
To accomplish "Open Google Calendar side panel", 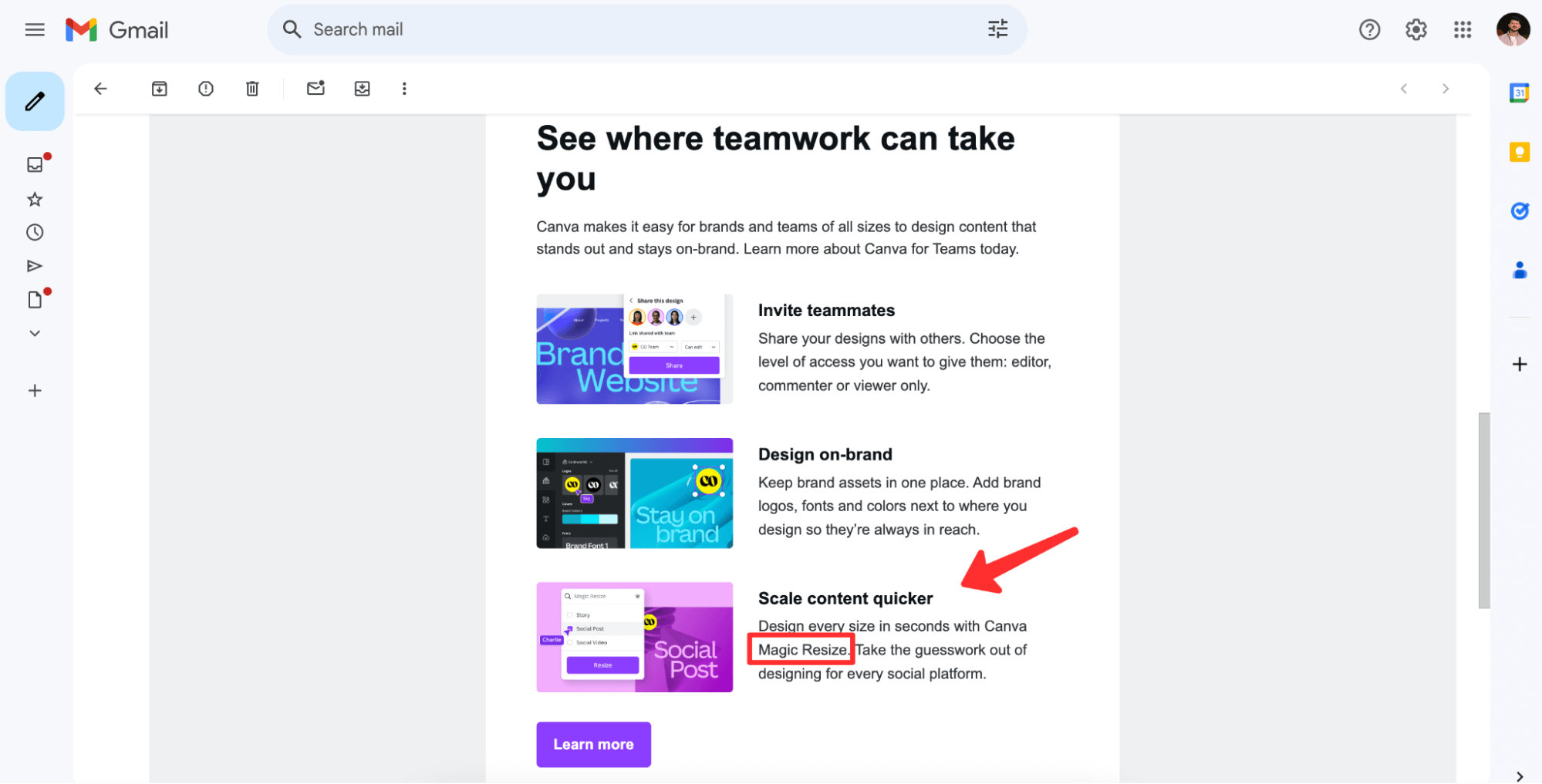I will [x=1519, y=93].
